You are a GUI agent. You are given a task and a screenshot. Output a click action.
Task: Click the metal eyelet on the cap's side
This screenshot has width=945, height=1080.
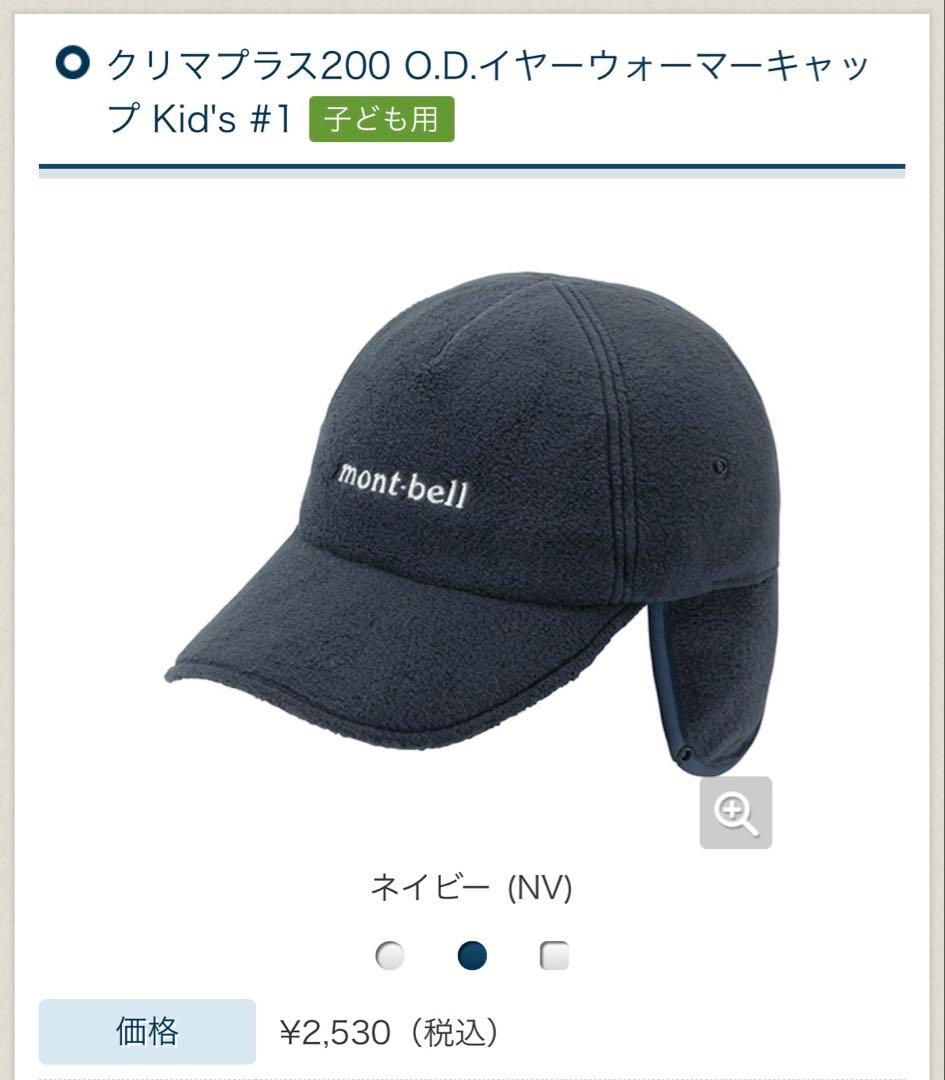click(x=720, y=467)
